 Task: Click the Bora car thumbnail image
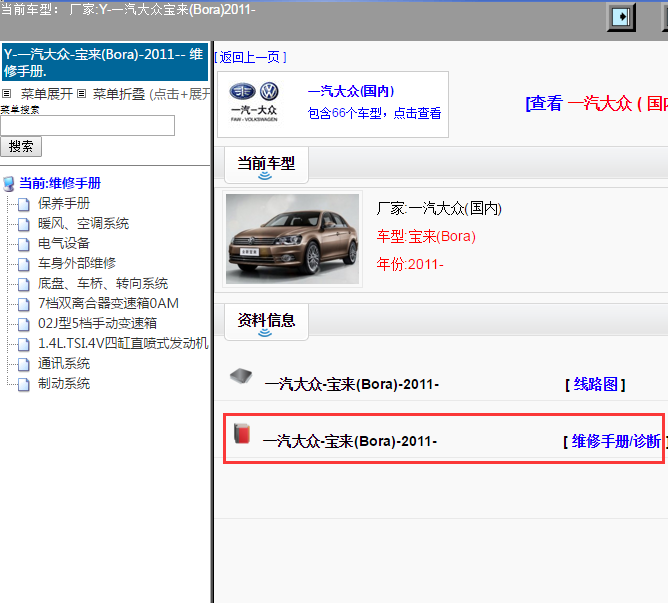292,239
